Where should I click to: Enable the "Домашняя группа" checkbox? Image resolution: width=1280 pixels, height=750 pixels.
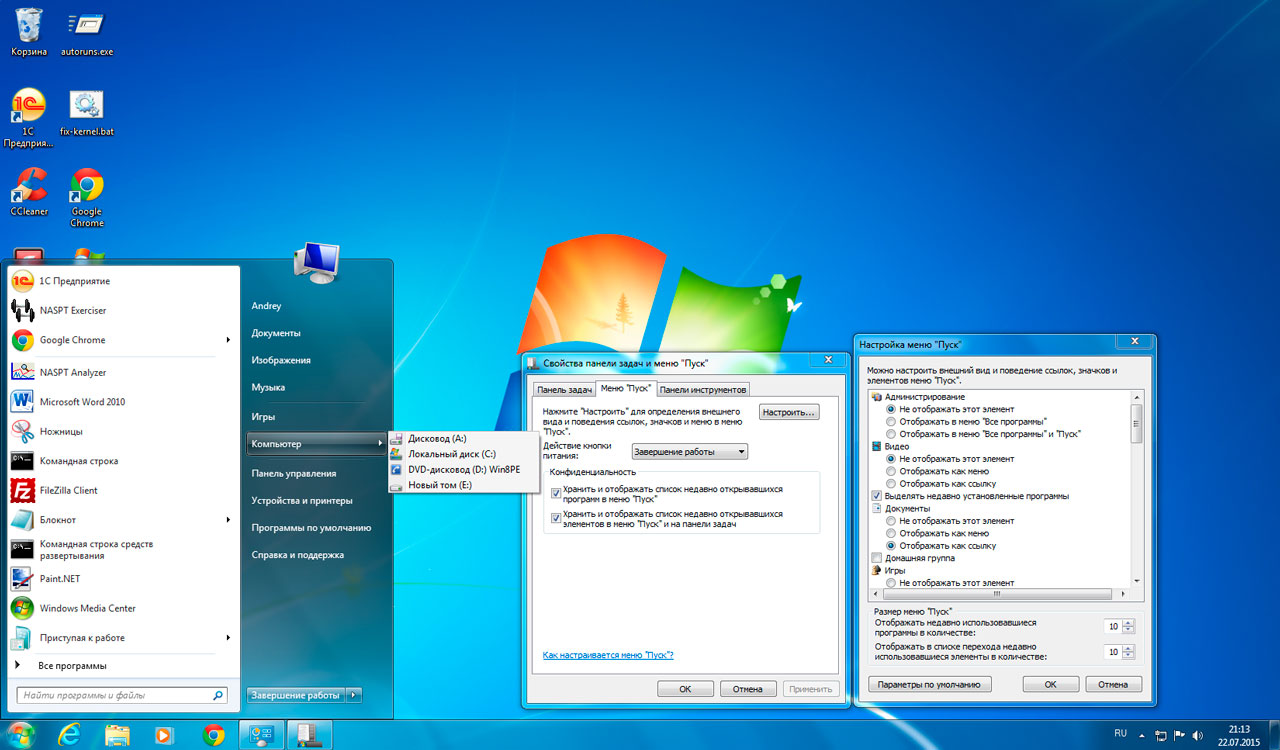tap(877, 558)
